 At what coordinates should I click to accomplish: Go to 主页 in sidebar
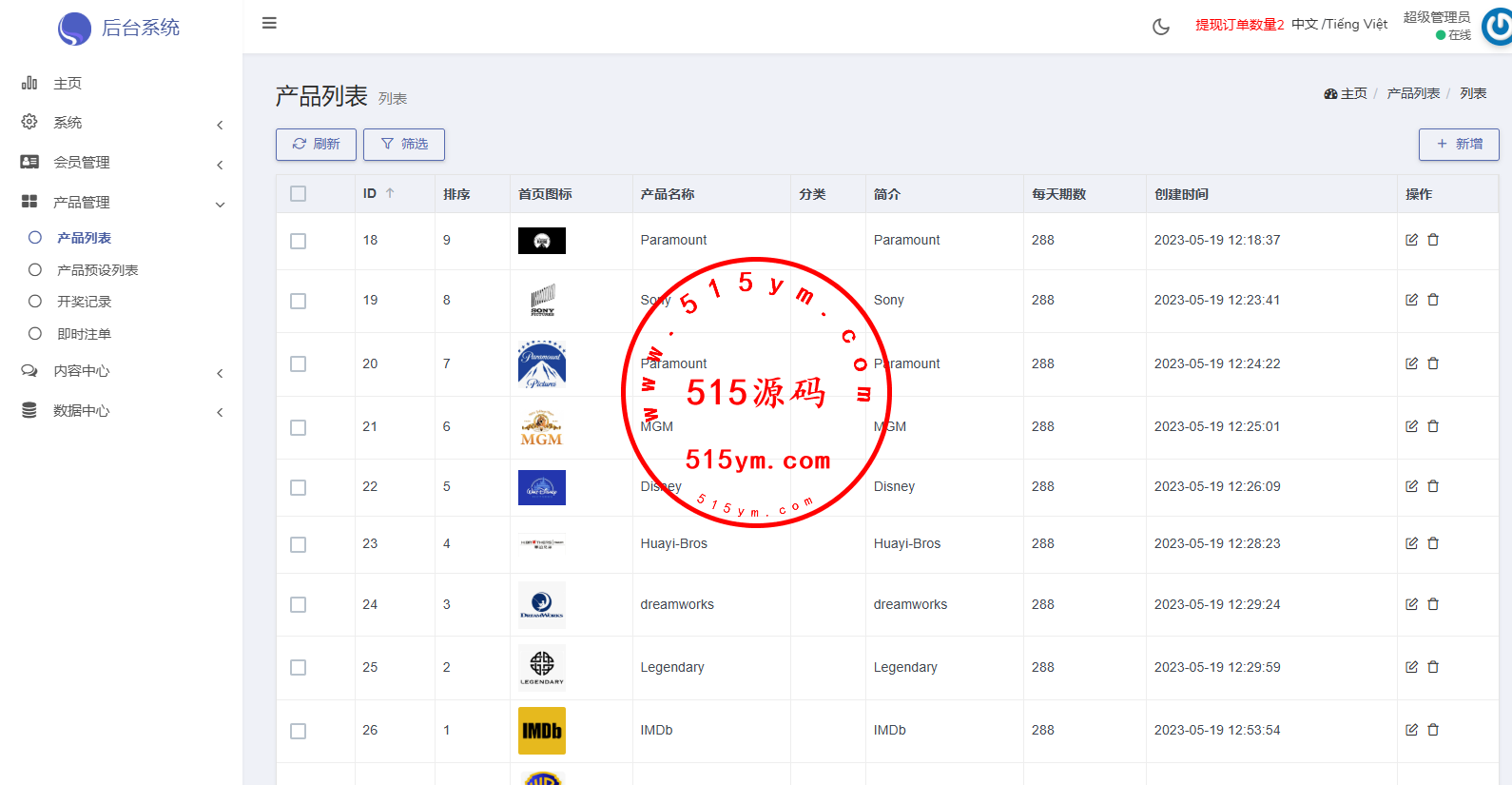tap(68, 84)
